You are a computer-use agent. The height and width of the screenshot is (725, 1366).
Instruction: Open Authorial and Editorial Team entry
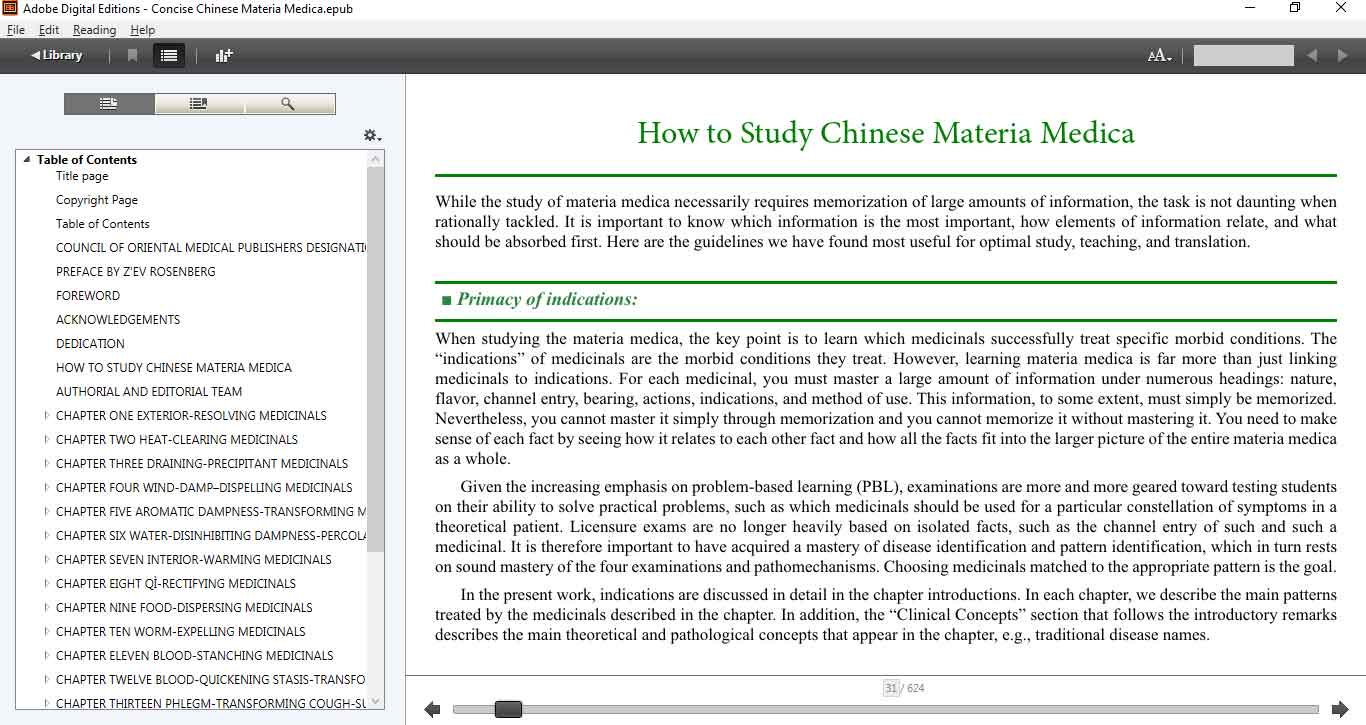click(149, 392)
